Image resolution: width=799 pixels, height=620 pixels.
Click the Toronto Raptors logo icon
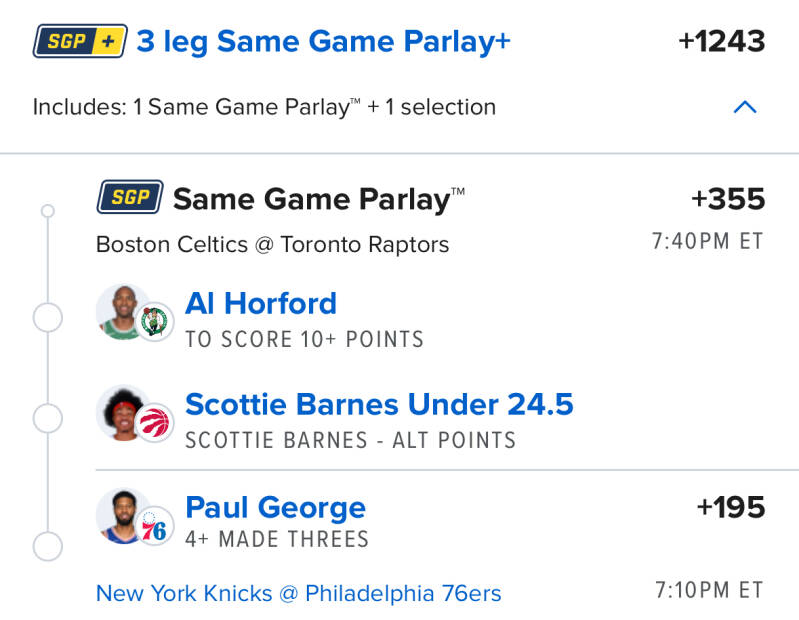click(x=155, y=423)
